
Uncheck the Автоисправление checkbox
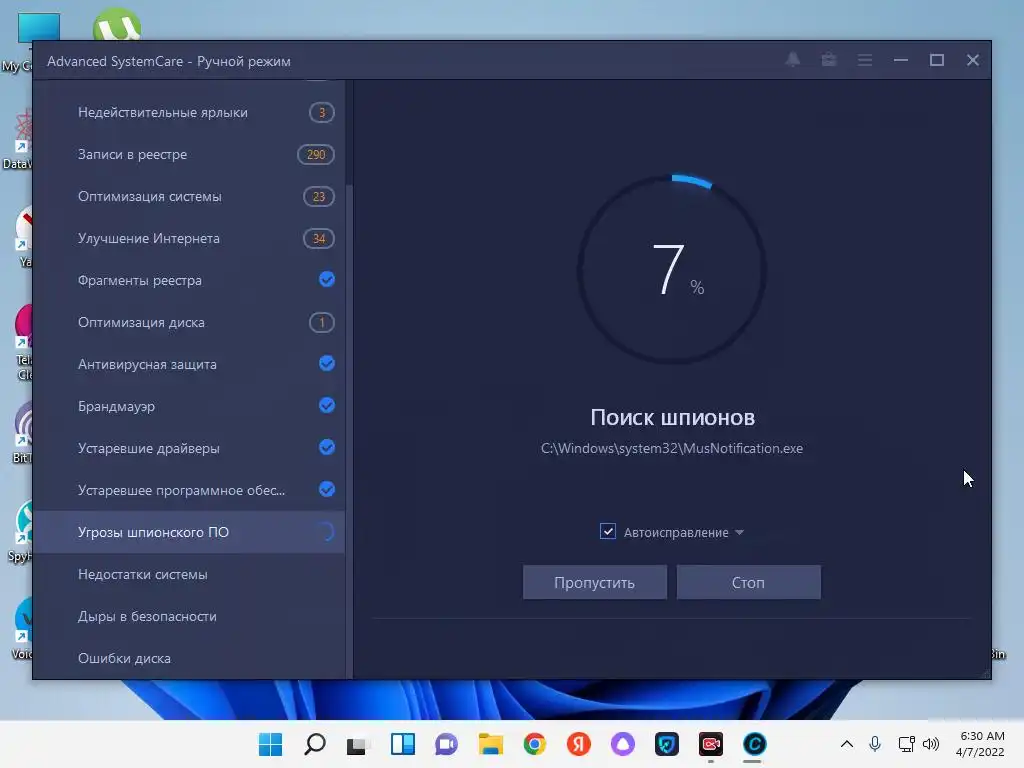point(607,531)
